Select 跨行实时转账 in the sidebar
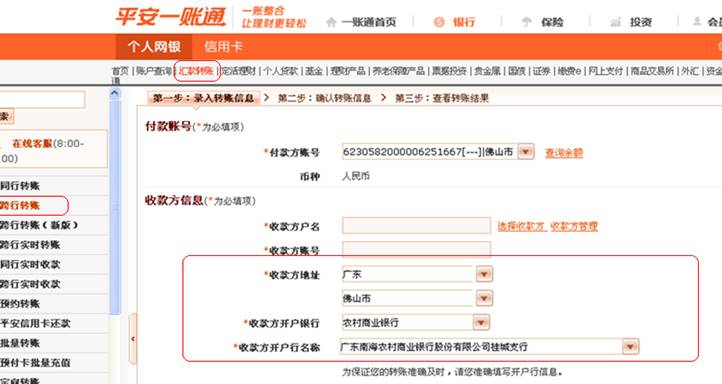This screenshot has width=722, height=384. point(30,245)
